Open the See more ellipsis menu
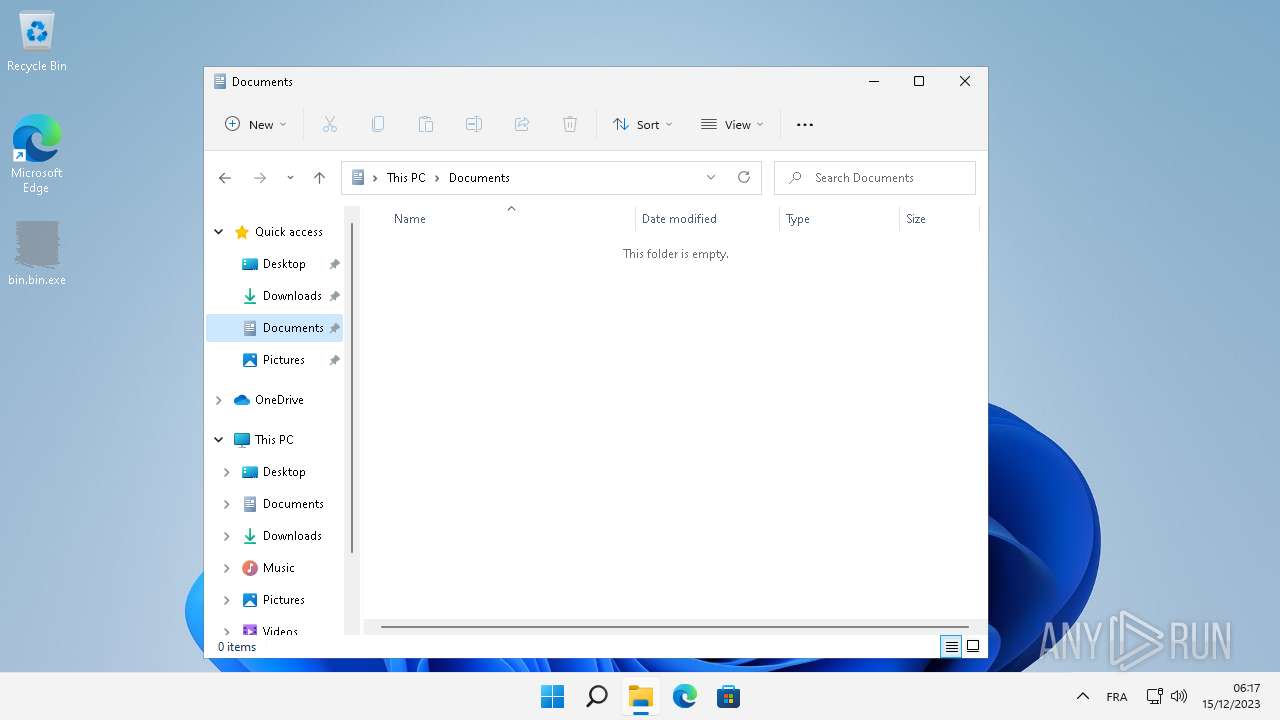 (x=804, y=125)
